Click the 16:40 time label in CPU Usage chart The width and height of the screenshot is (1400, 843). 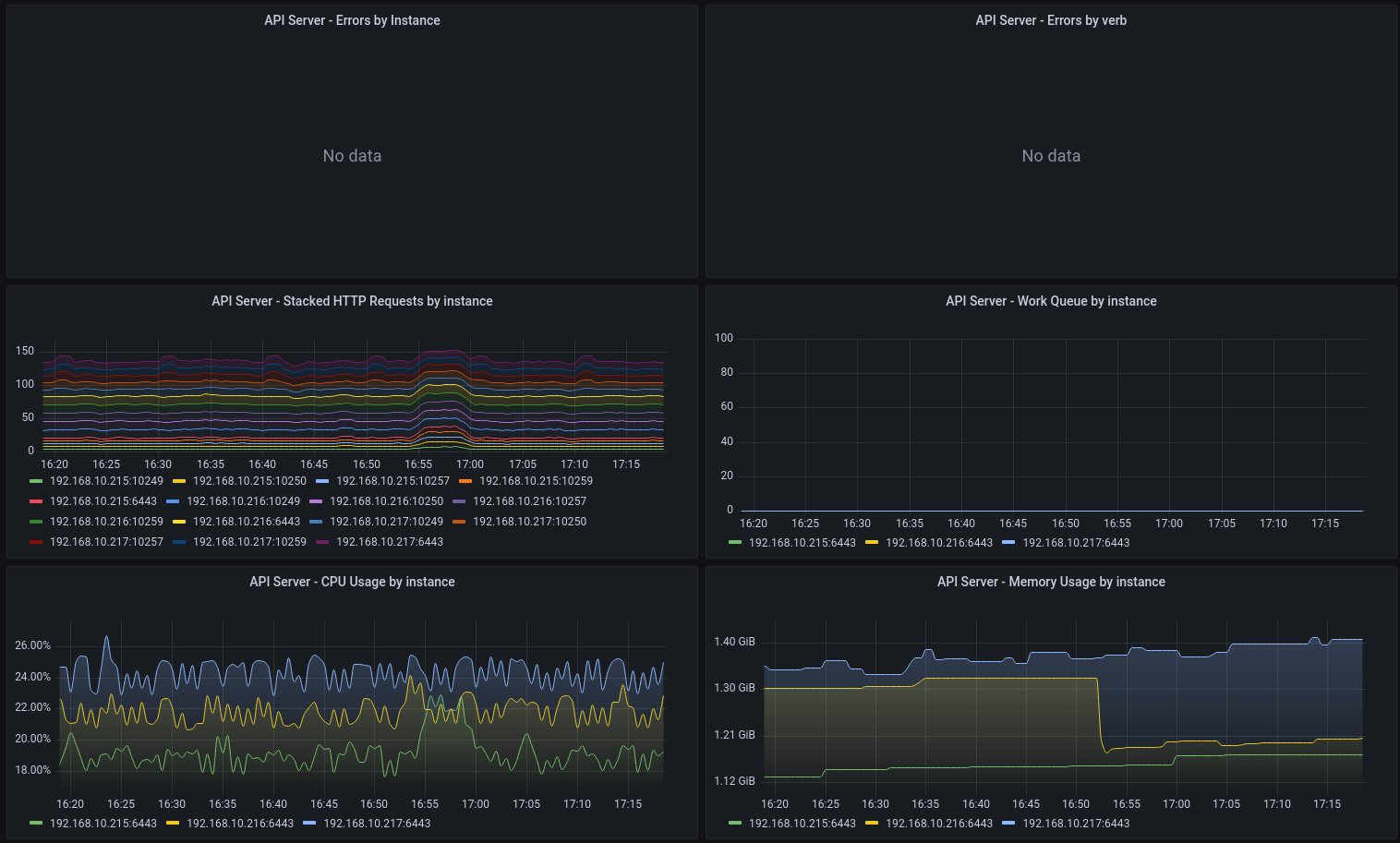[x=273, y=804]
